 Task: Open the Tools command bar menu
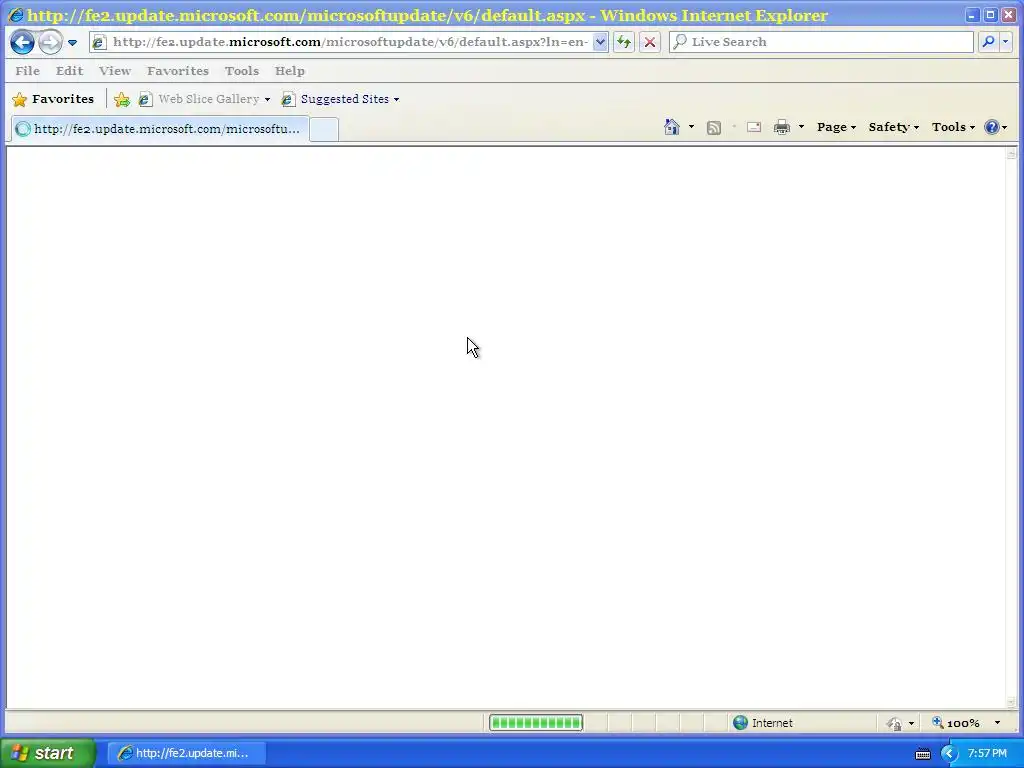point(953,127)
